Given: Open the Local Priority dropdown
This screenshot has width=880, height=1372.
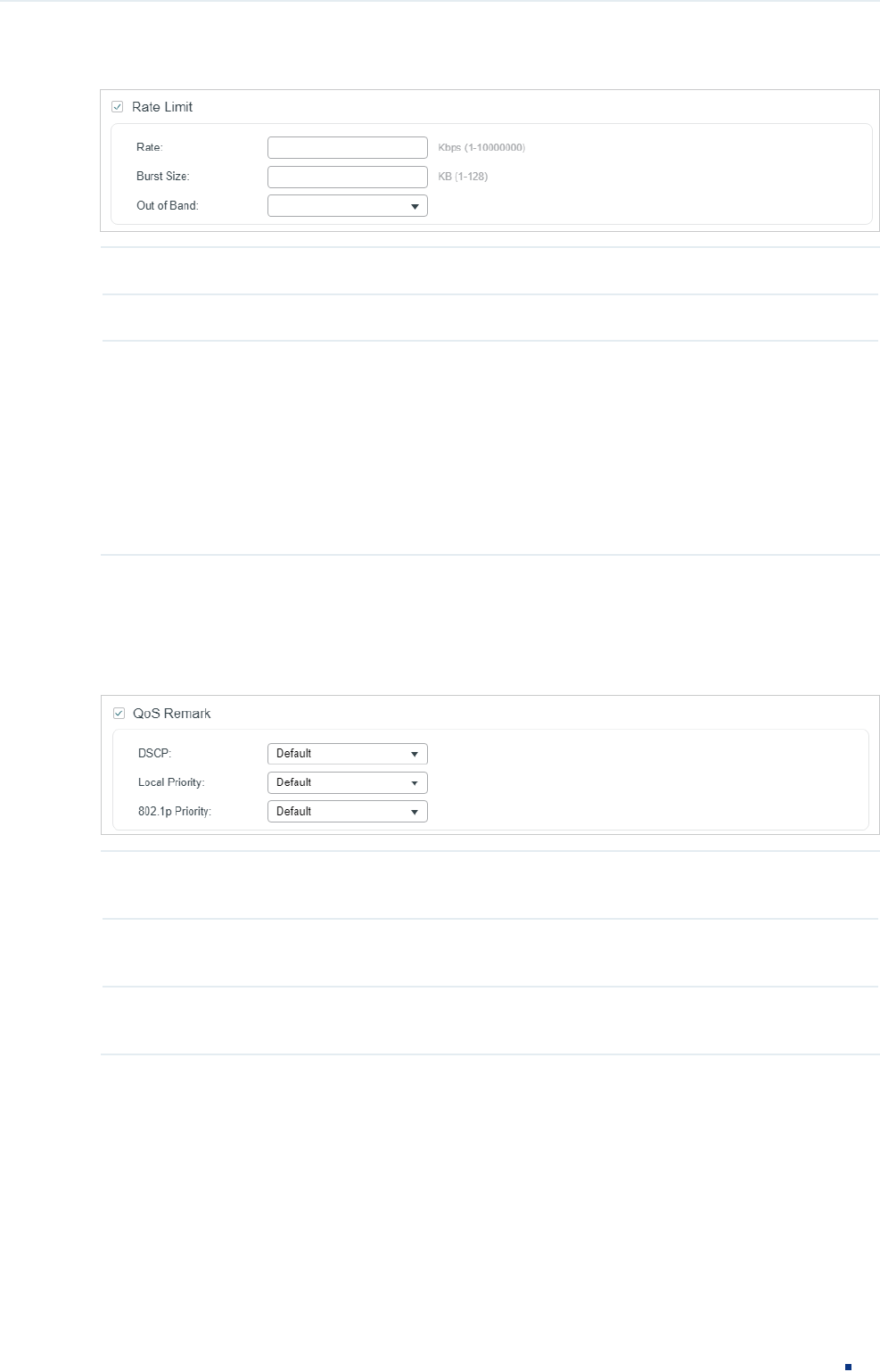Looking at the screenshot, I should (x=348, y=782).
